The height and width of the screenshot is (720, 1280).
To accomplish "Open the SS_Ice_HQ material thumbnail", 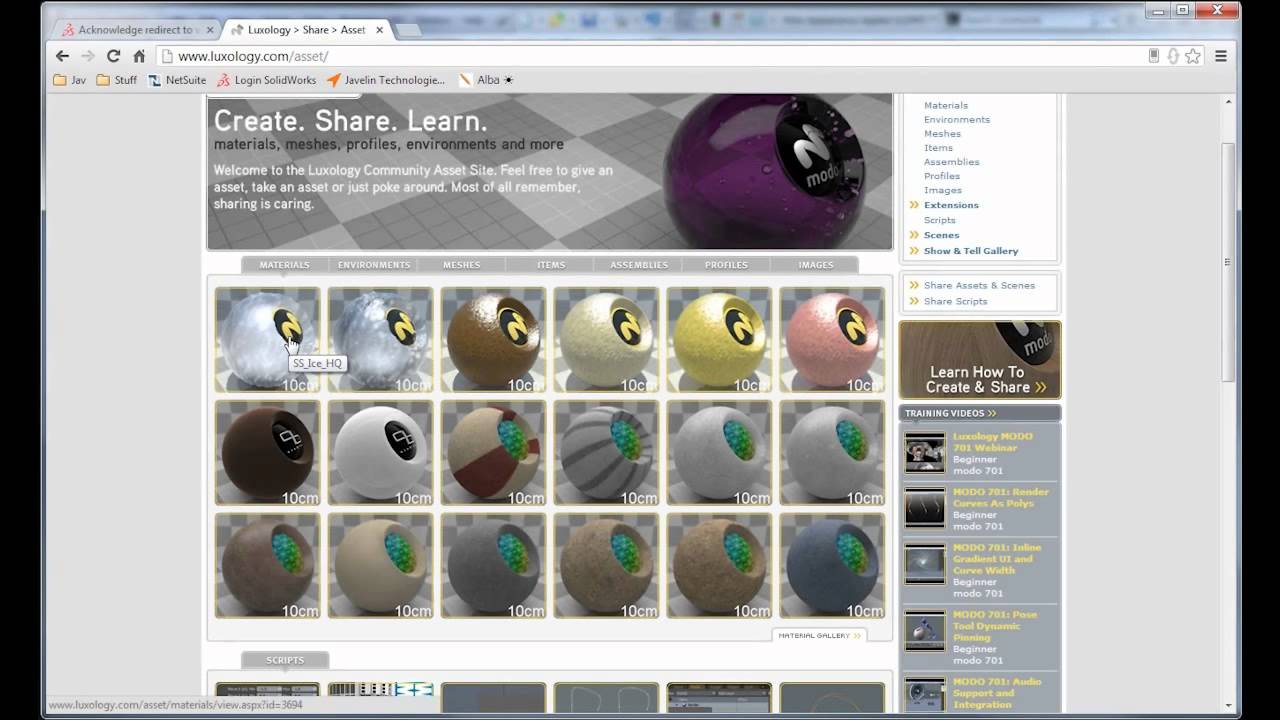I will tap(267, 339).
